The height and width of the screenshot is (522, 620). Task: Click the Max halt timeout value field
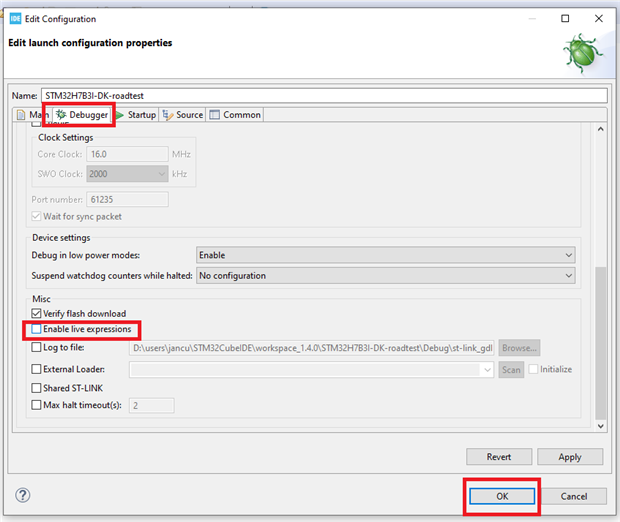point(151,405)
